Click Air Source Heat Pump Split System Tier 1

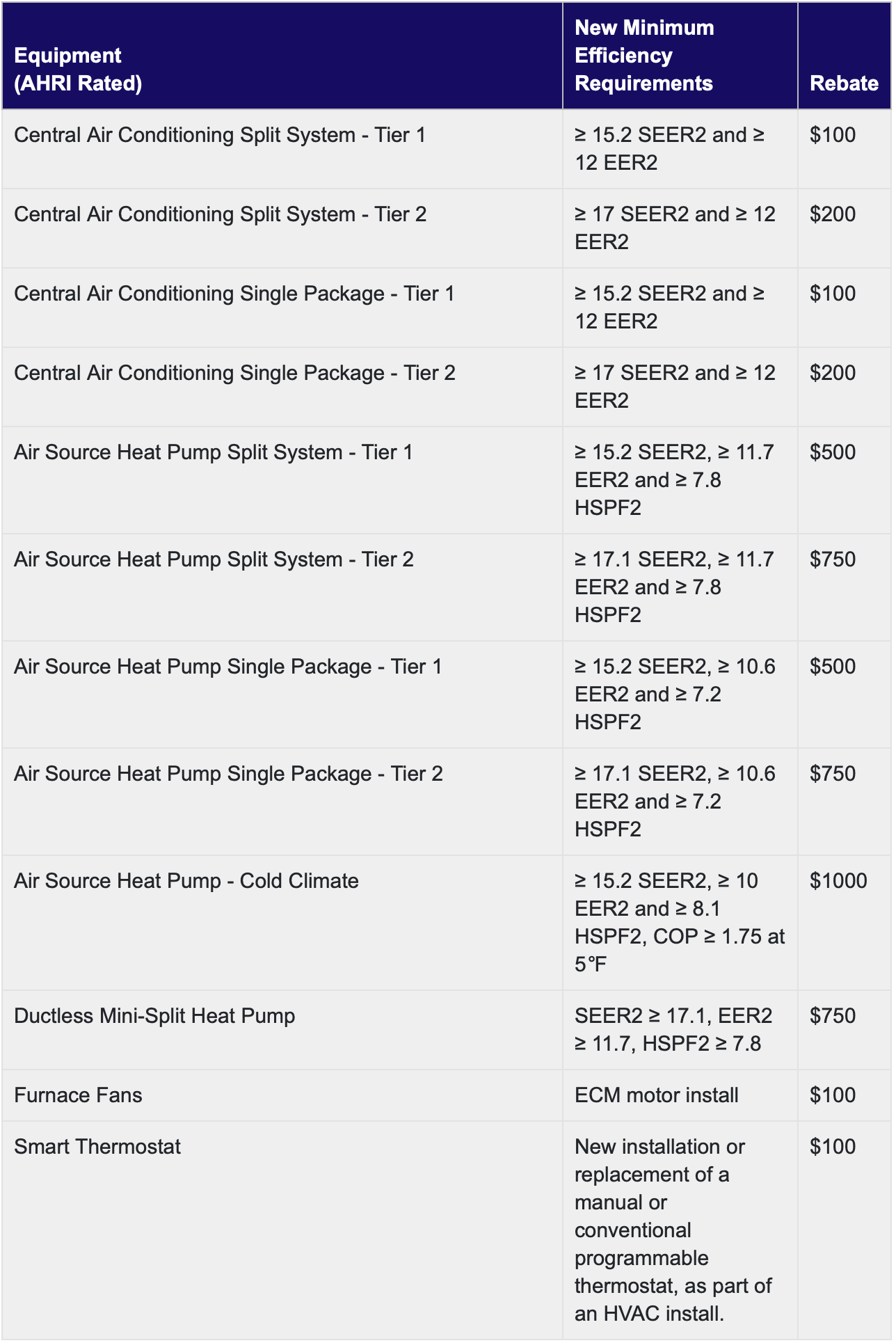(214, 452)
